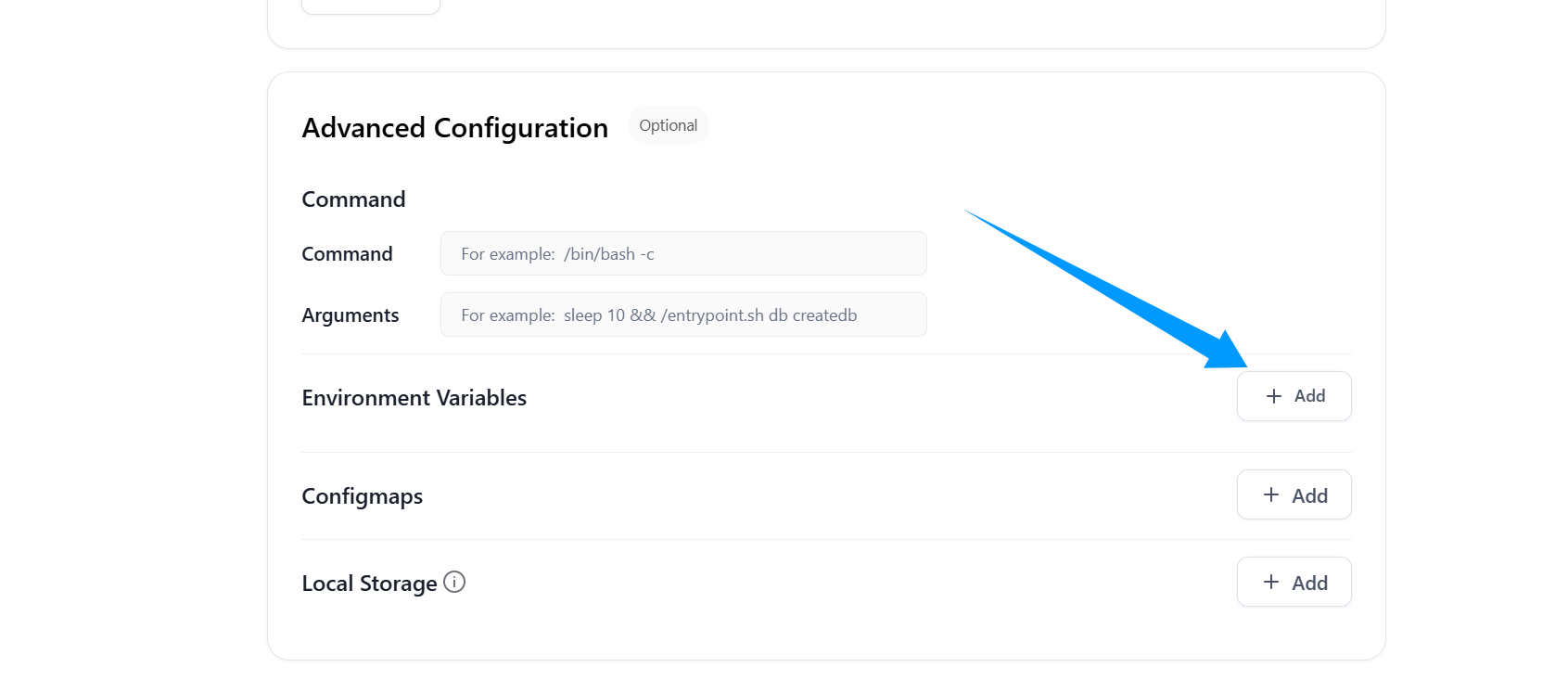Click the Arguments field label
Image resolution: width=1568 pixels, height=693 pixels.
tap(350, 315)
